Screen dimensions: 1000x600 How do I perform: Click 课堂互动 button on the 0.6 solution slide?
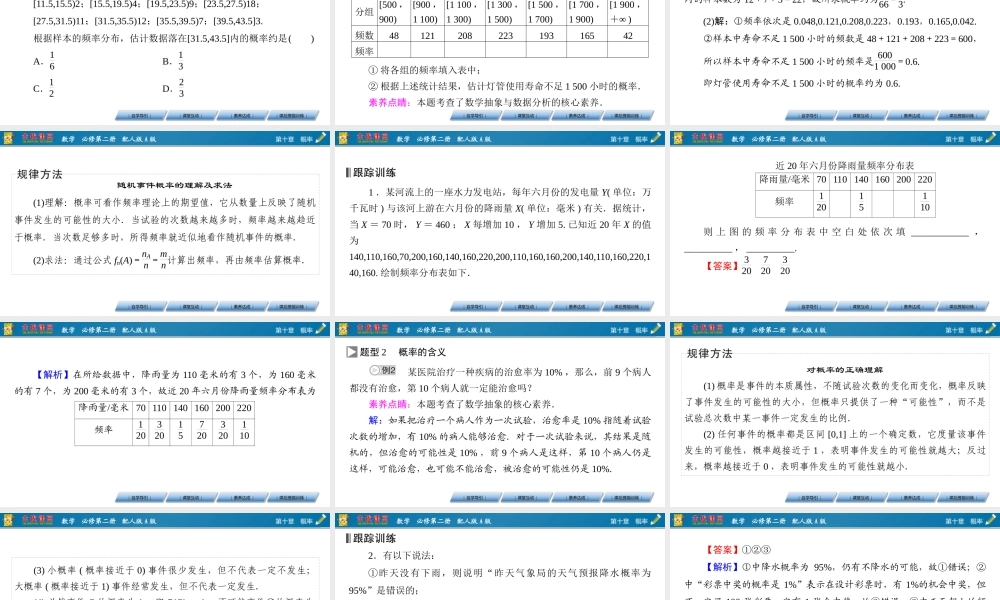[860, 116]
